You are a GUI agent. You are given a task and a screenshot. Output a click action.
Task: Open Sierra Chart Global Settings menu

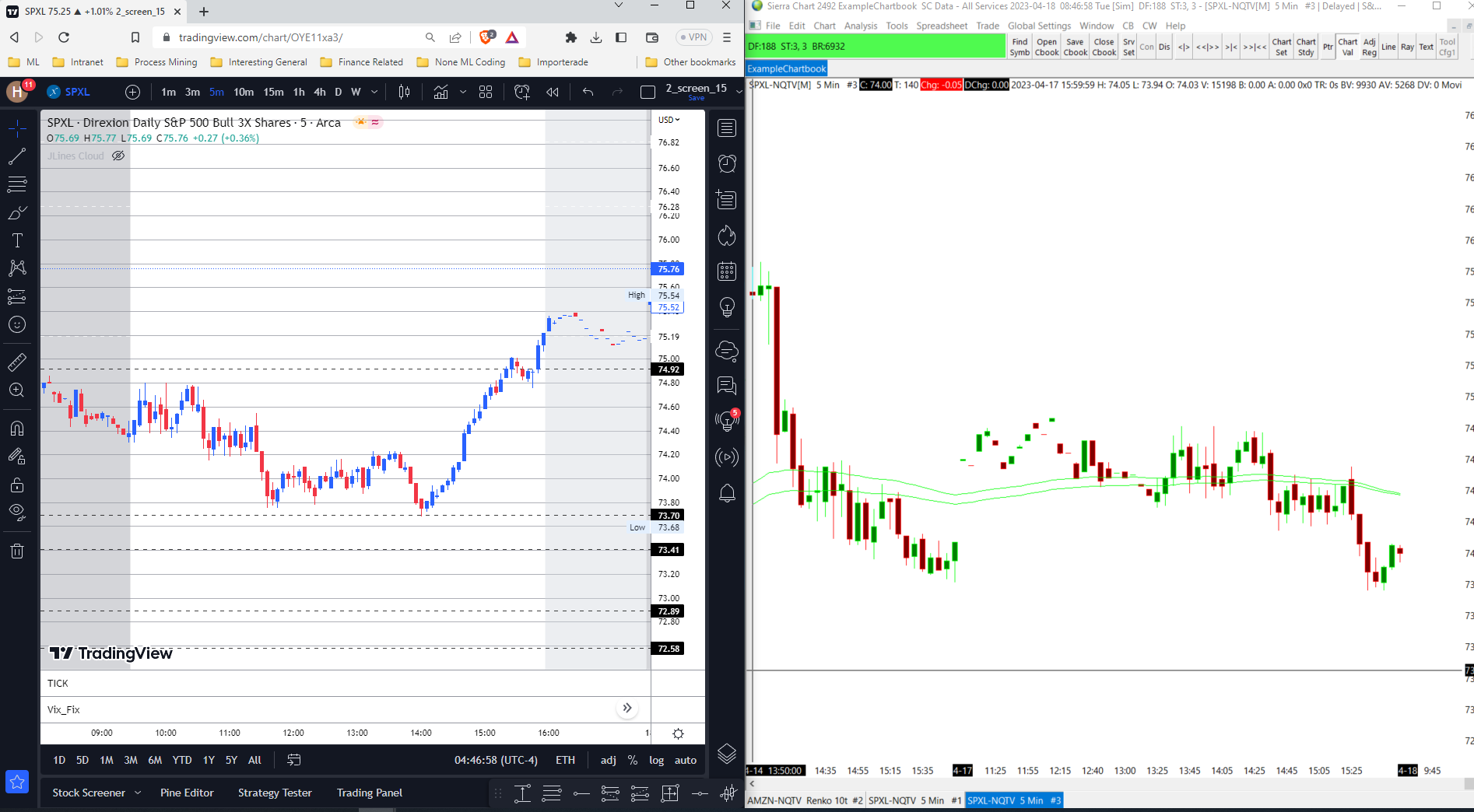coord(1039,26)
